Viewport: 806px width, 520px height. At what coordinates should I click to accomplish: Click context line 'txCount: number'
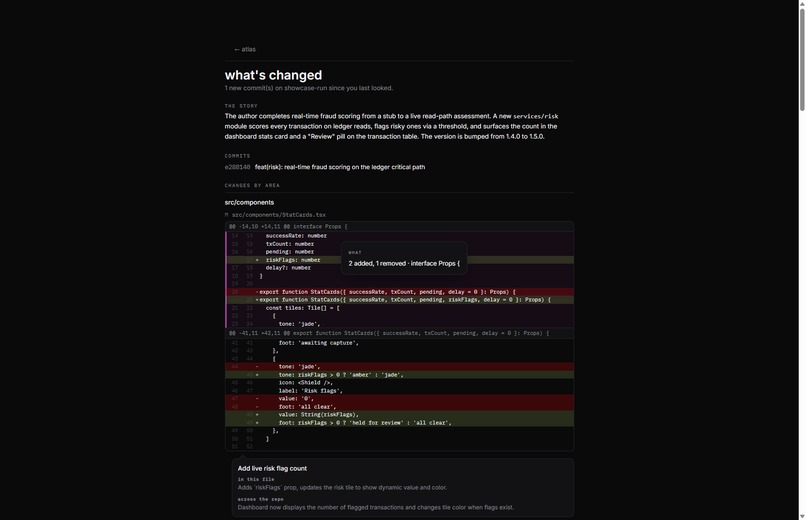[399, 244]
